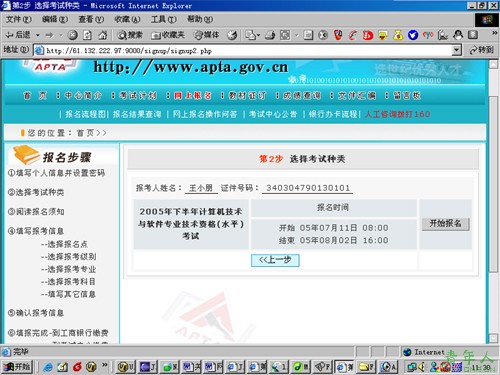Click ID number text 340304790130101
Screen dimensions: 500x375
pyautogui.click(x=308, y=188)
